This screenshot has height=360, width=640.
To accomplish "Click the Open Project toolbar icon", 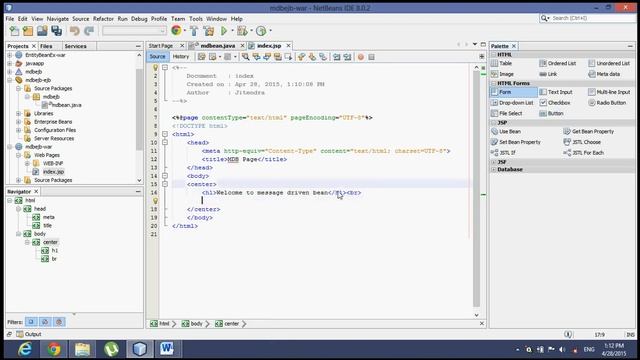I will tap(42, 31).
